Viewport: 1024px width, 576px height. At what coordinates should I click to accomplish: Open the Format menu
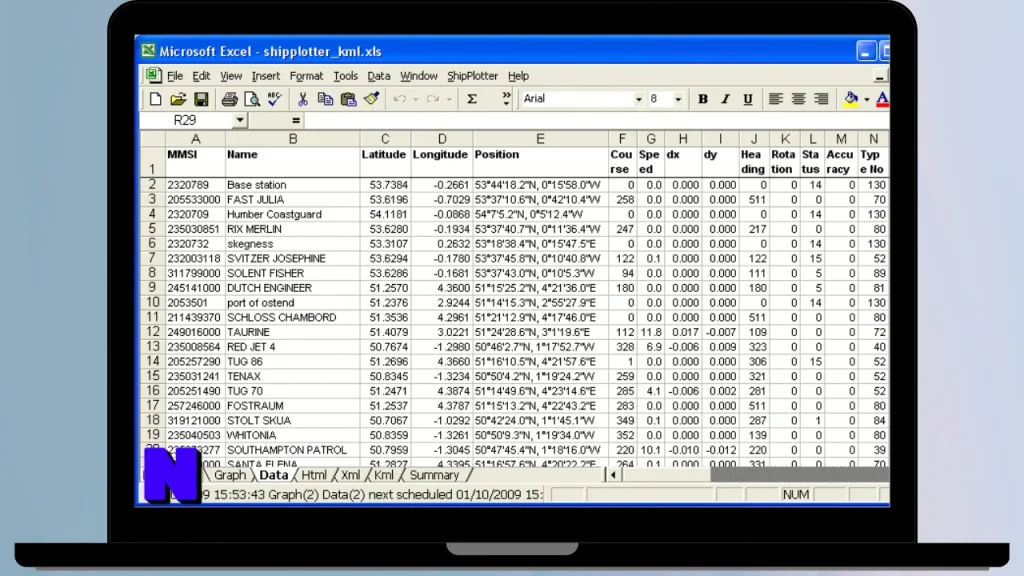coord(306,76)
